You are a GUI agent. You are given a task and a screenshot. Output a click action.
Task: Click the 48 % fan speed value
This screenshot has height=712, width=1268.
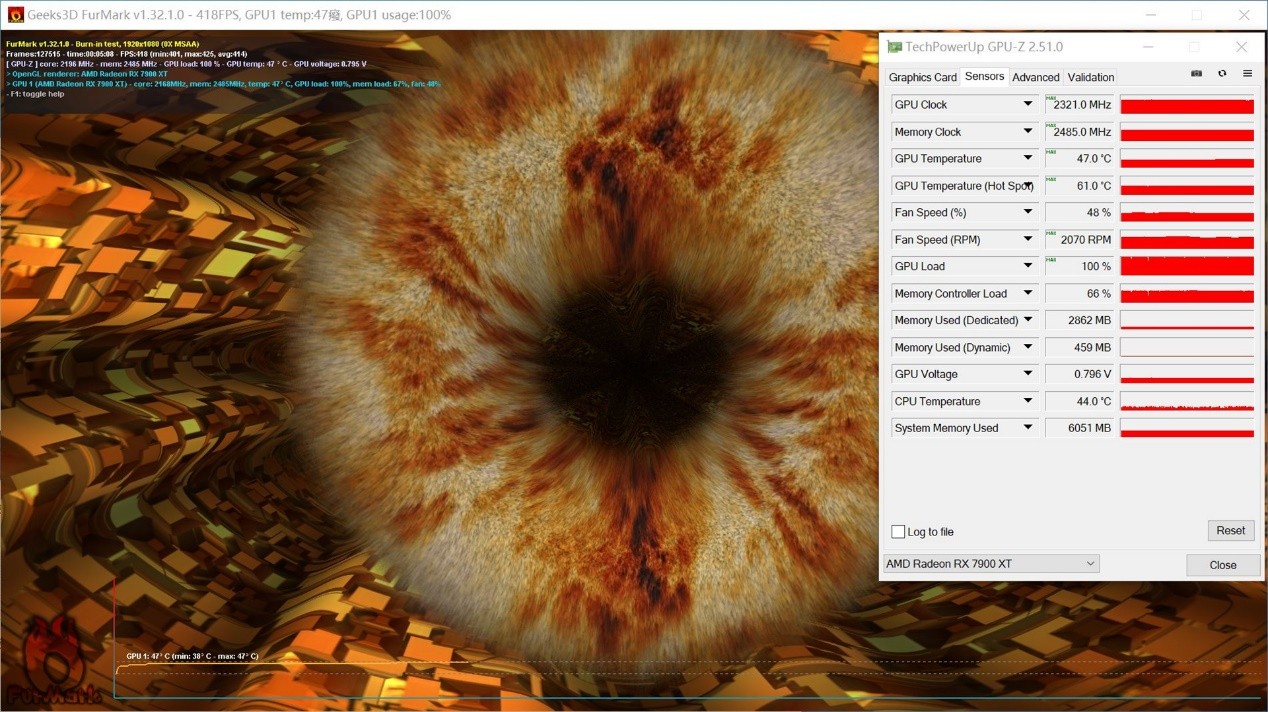[x=1079, y=212]
